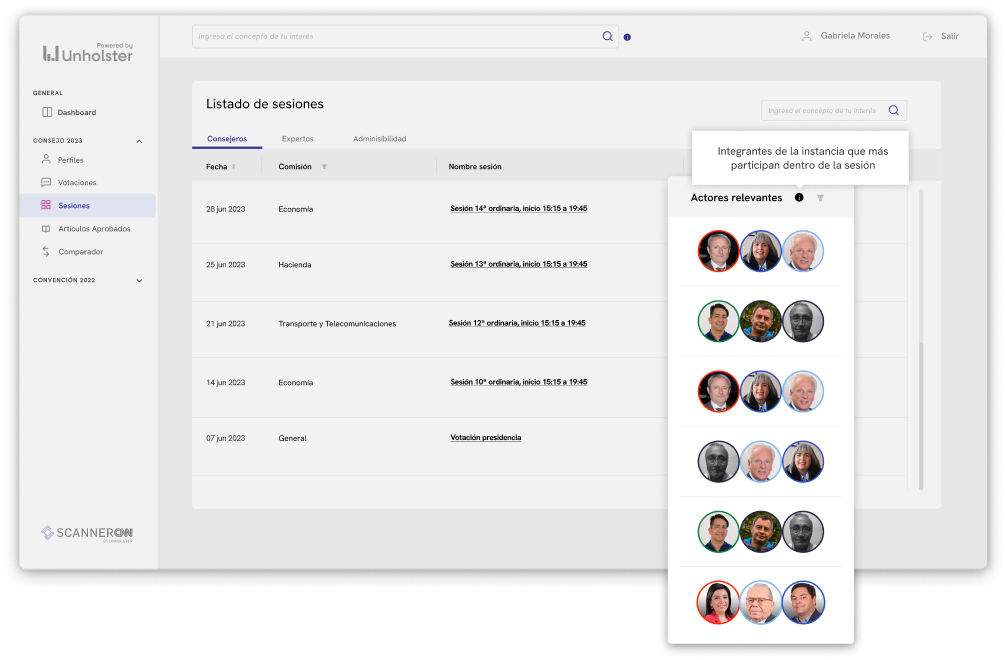Click the info icon beside top search bar
1007x660 pixels.
[627, 37]
